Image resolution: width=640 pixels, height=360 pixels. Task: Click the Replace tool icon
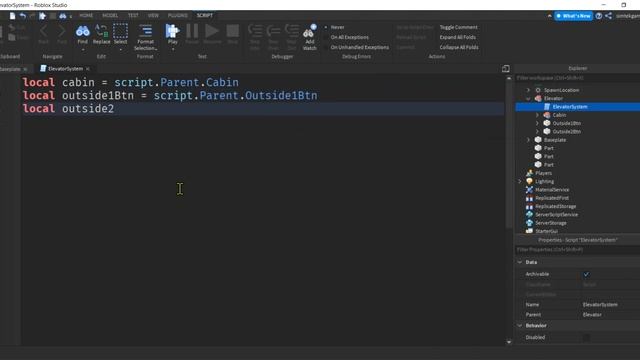tap(101, 31)
